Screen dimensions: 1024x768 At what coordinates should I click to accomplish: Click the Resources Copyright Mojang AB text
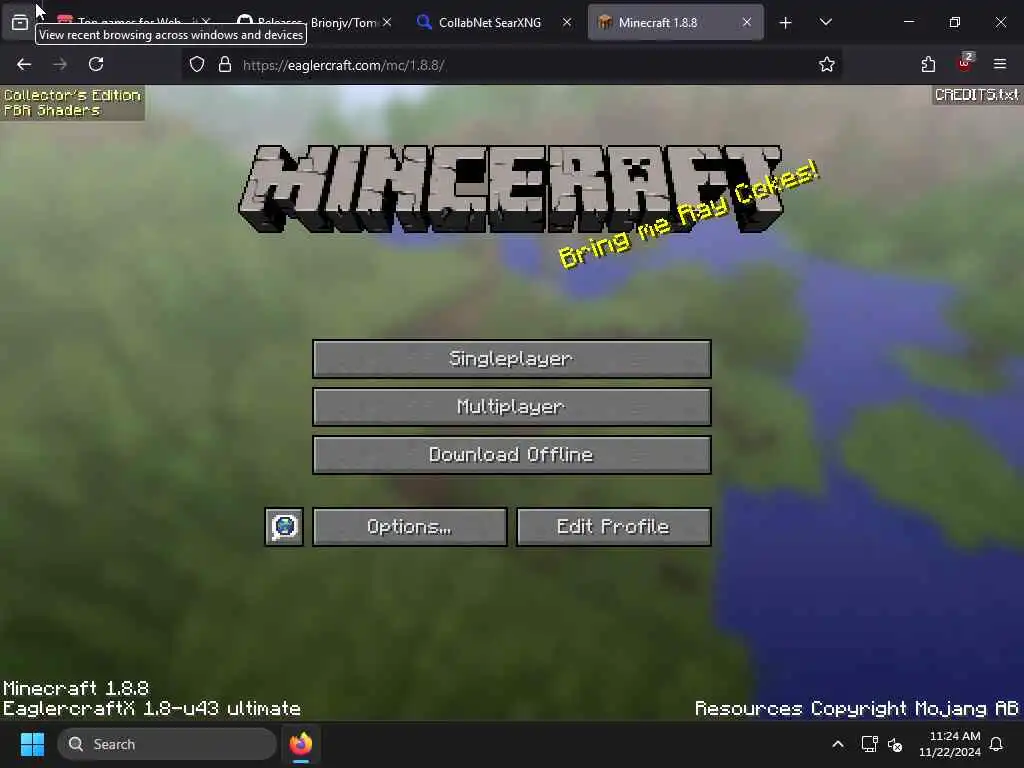click(x=857, y=709)
